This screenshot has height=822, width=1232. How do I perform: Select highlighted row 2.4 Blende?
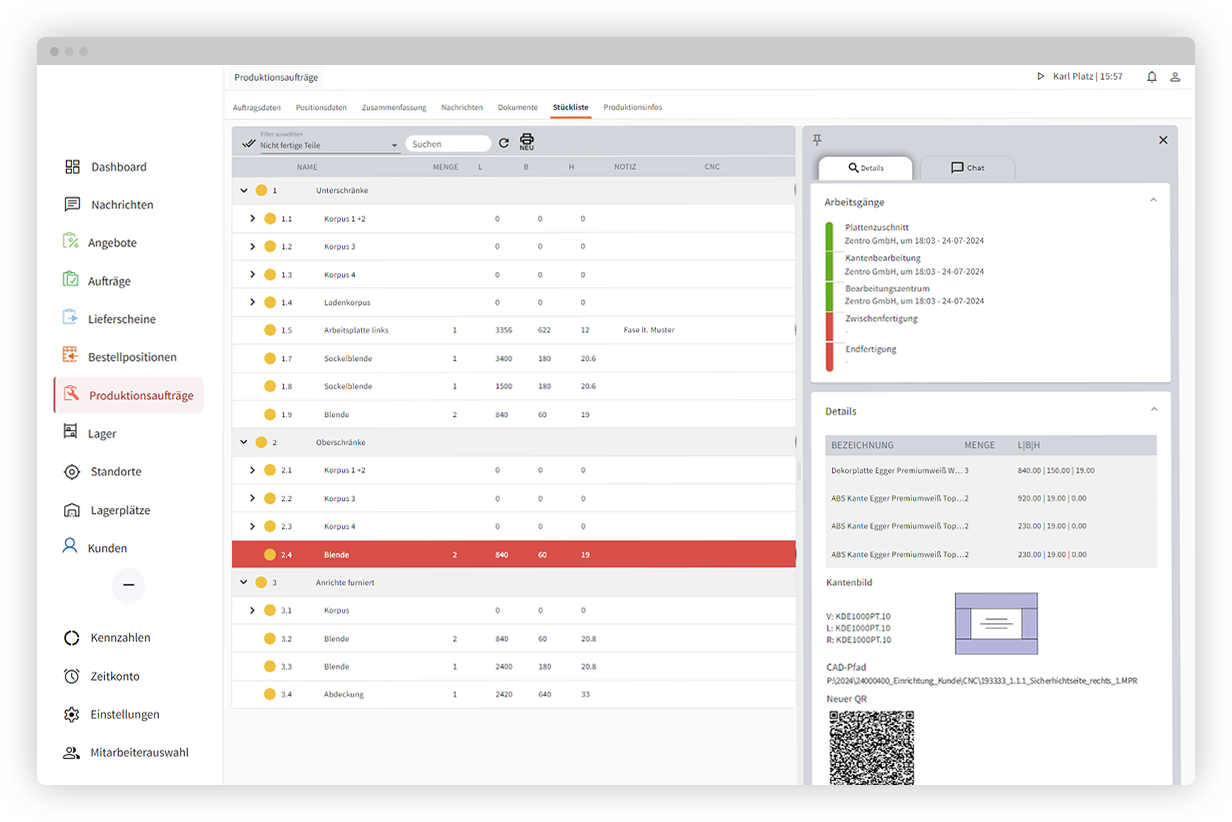click(514, 554)
